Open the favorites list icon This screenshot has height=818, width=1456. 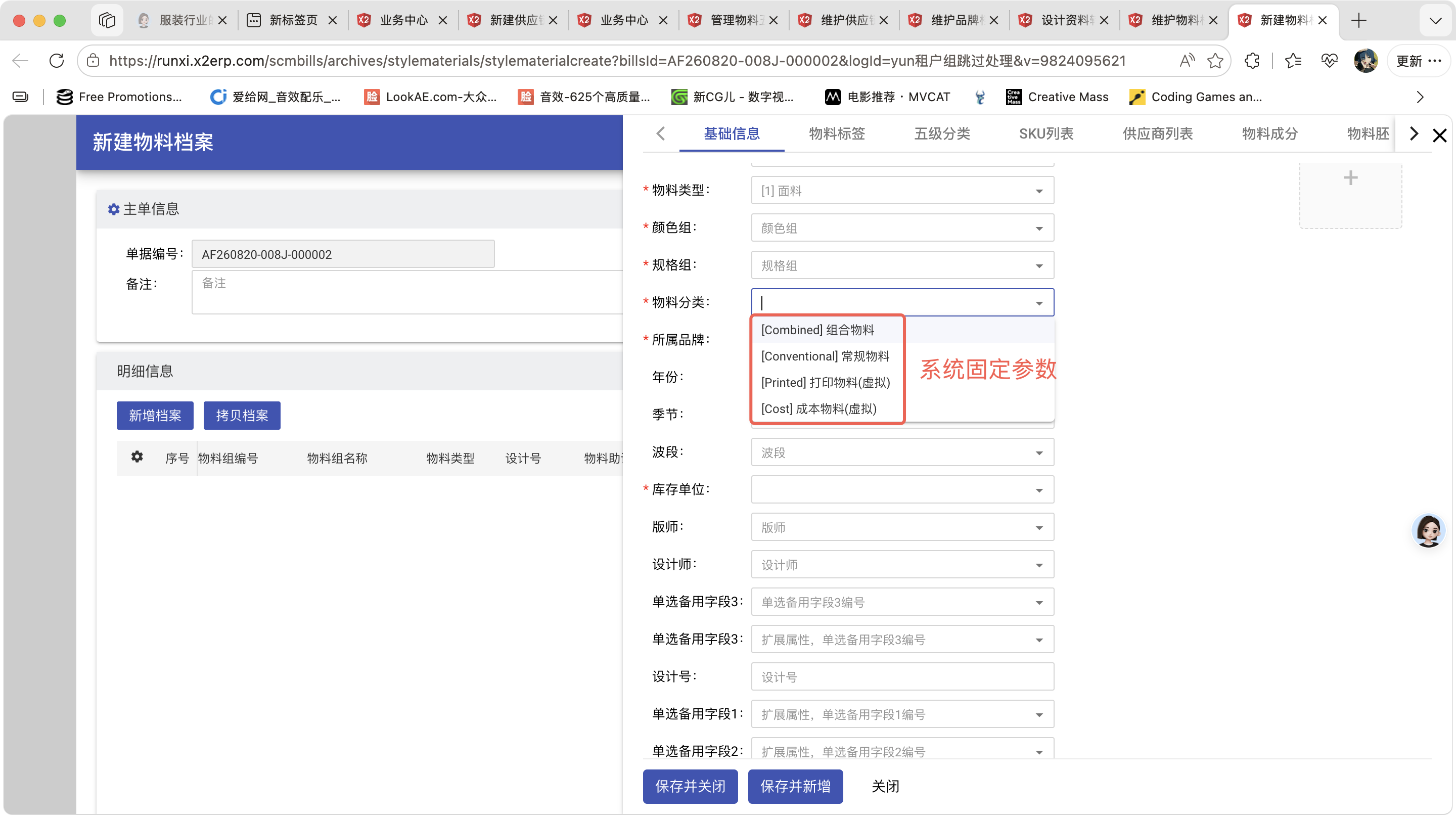[x=1293, y=61]
